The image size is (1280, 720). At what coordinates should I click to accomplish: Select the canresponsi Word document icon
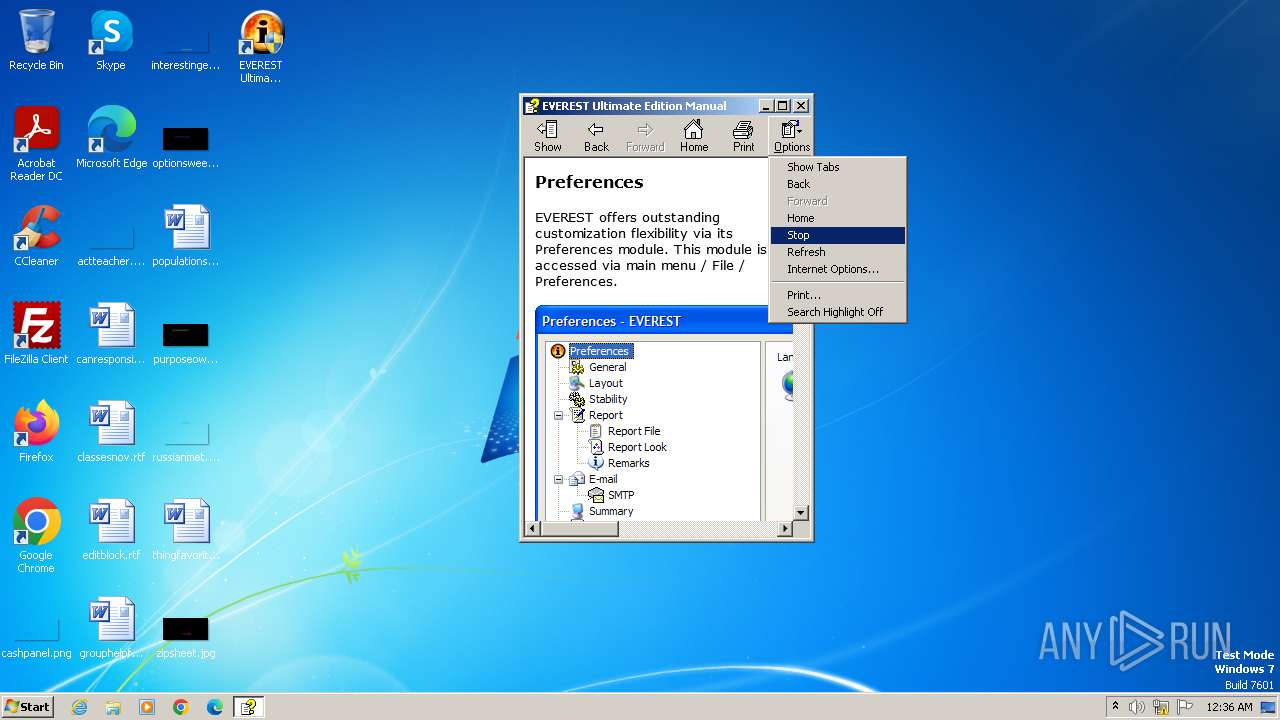click(x=111, y=334)
